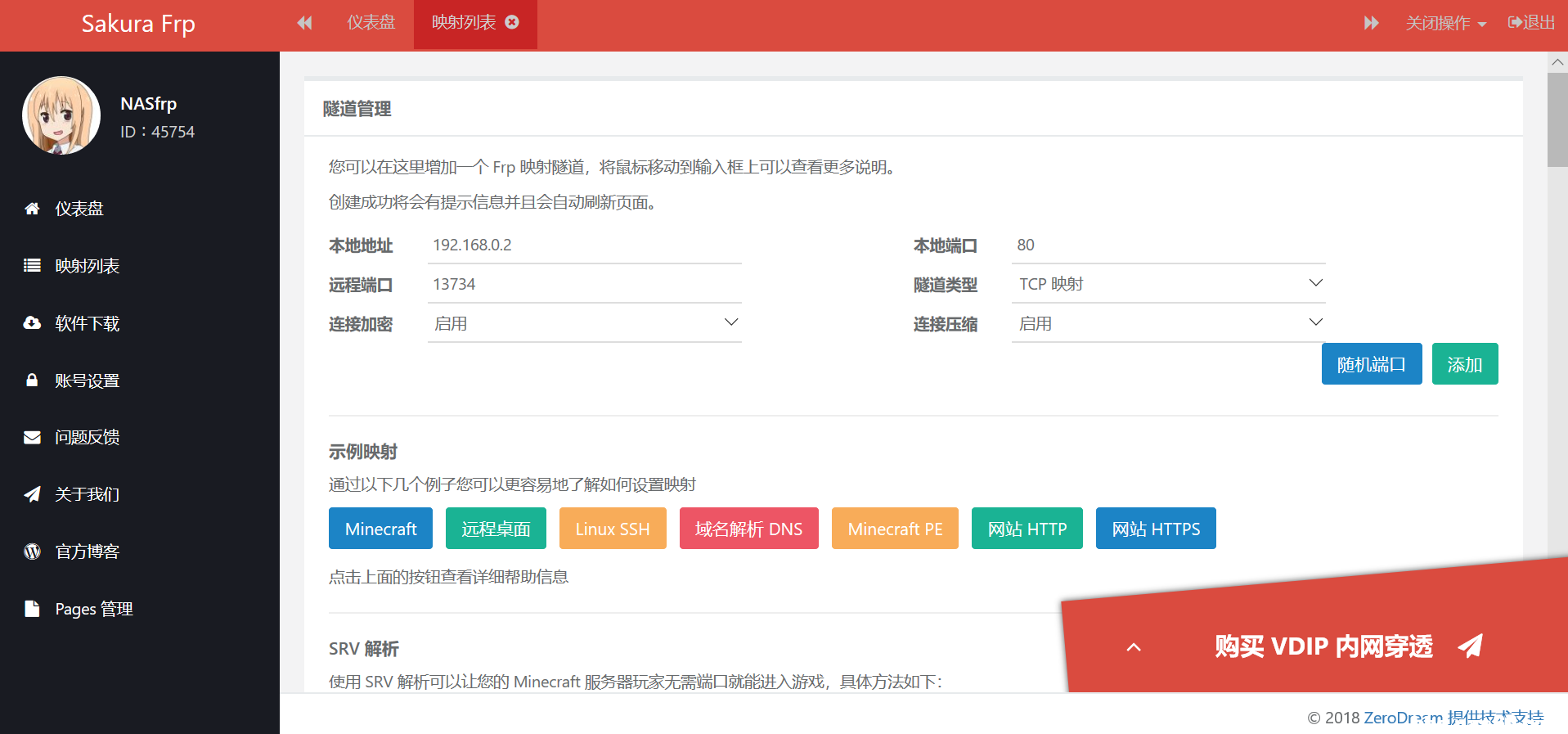Click the NASfrp user avatar
The image size is (1568, 734).
[x=61, y=115]
